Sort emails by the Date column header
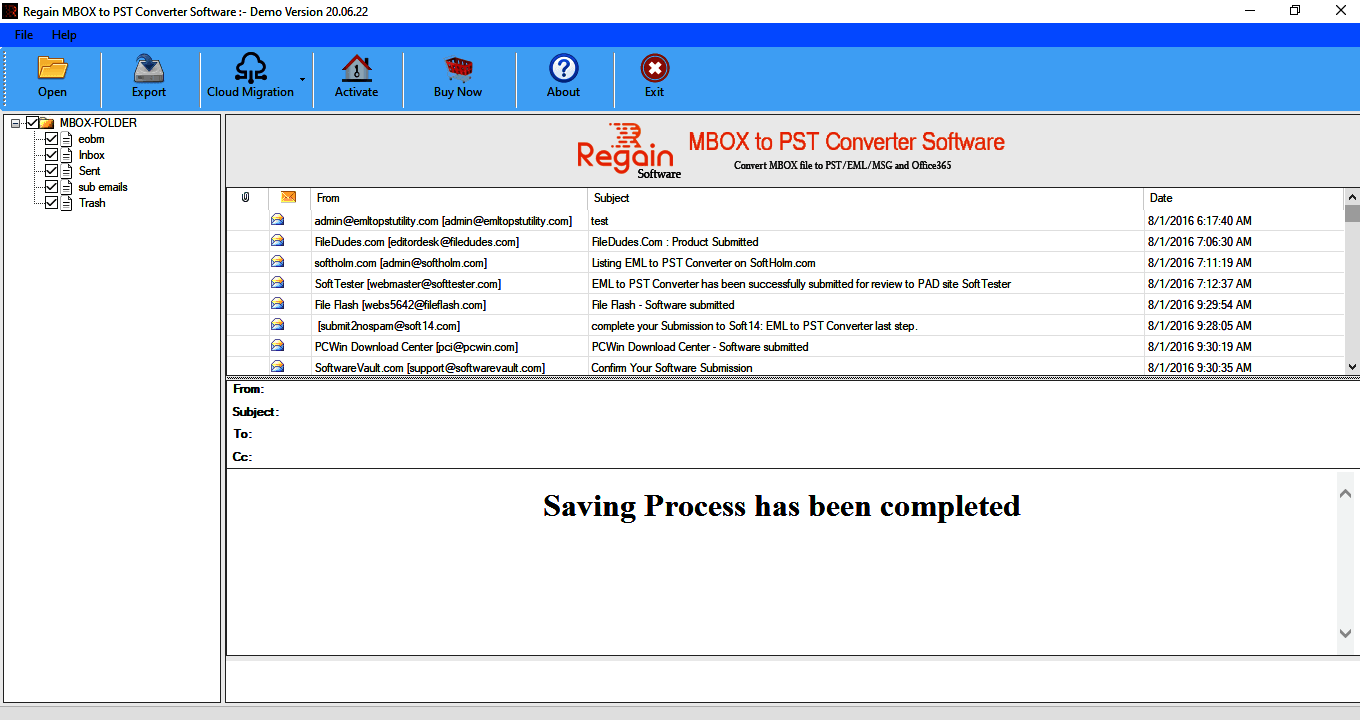Image resolution: width=1360 pixels, height=720 pixels. coord(1244,198)
